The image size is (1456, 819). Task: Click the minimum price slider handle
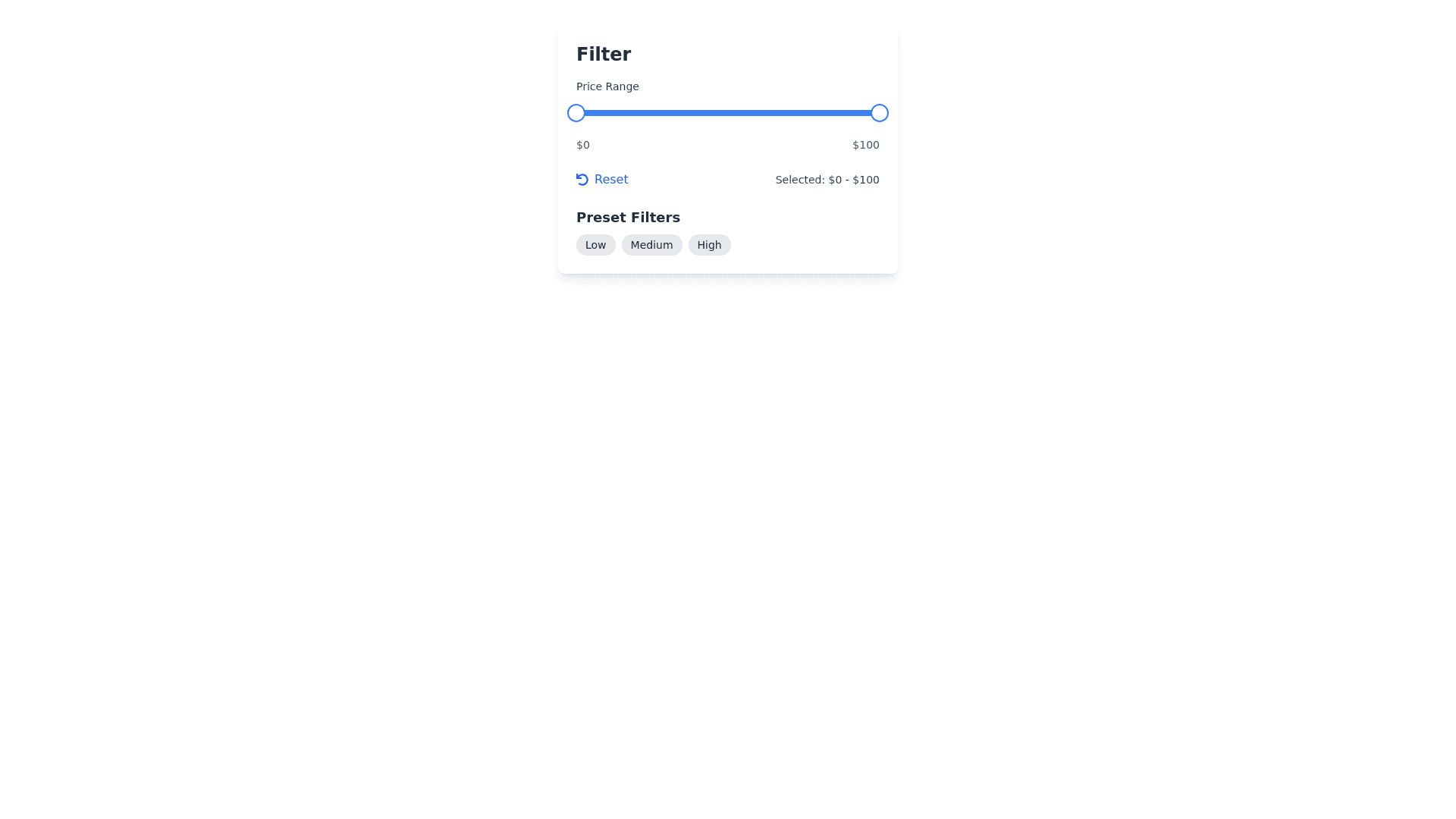(x=576, y=113)
